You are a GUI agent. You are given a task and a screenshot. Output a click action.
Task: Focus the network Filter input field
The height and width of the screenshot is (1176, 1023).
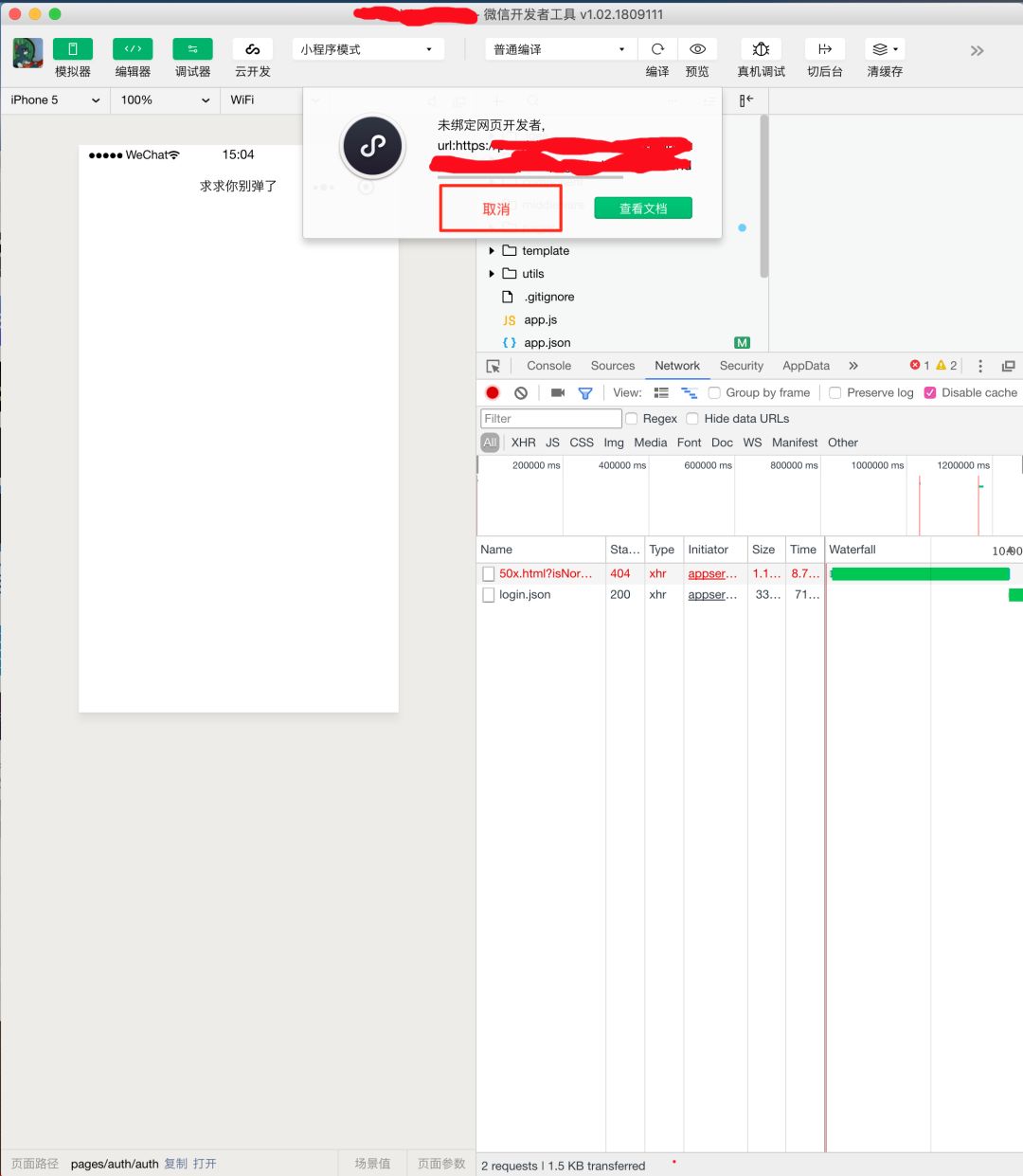pos(551,418)
